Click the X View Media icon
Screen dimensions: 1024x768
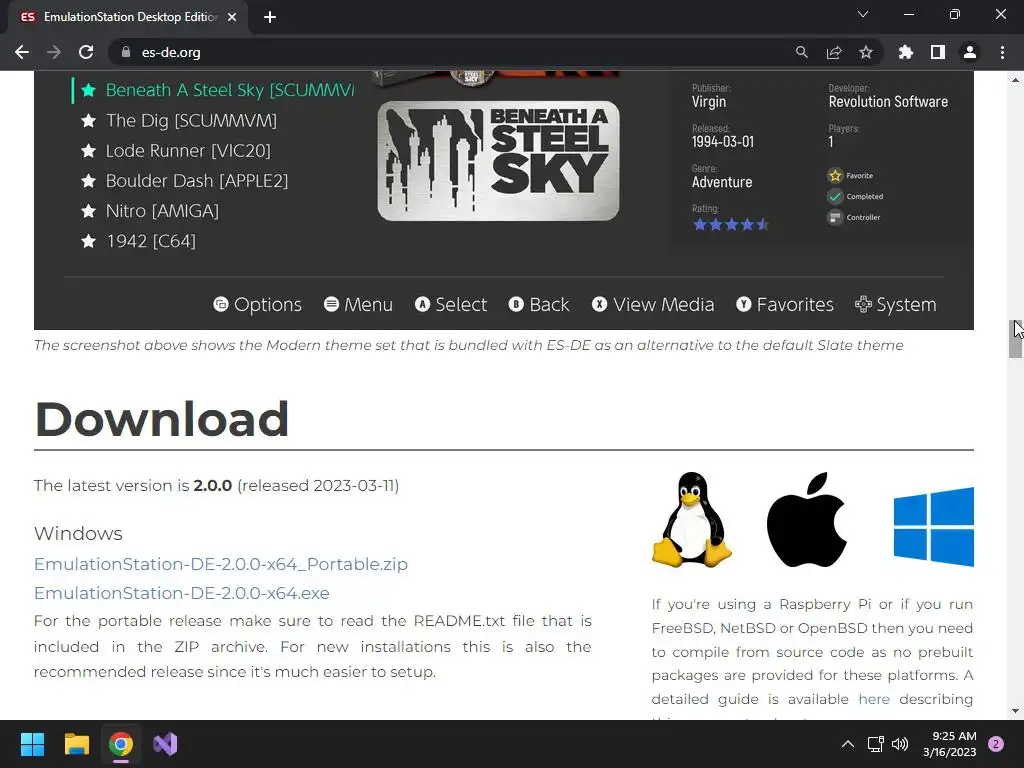tap(600, 304)
